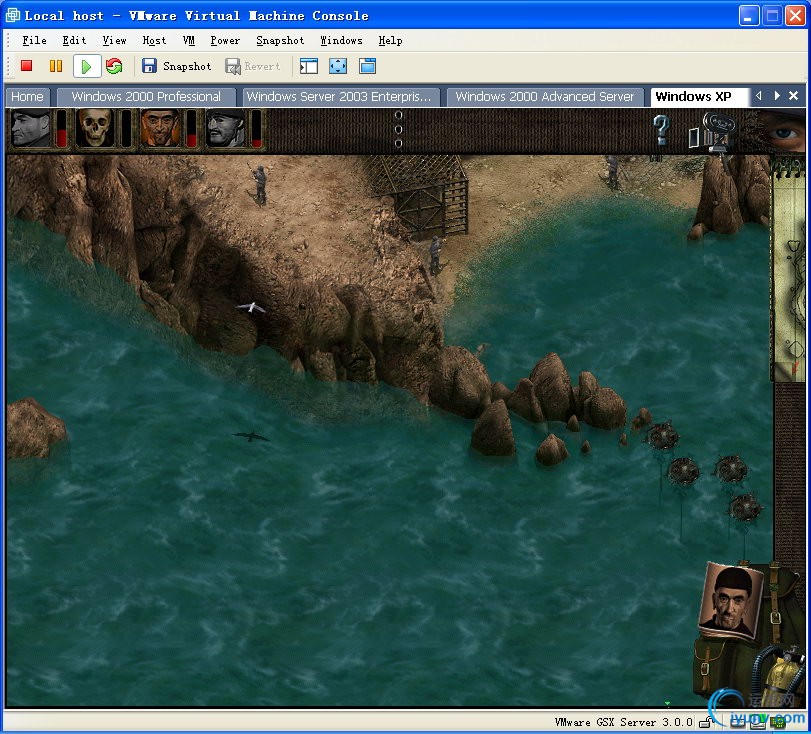Click the green network adapter status icon
The width and height of the screenshot is (811, 734).
tap(777, 723)
